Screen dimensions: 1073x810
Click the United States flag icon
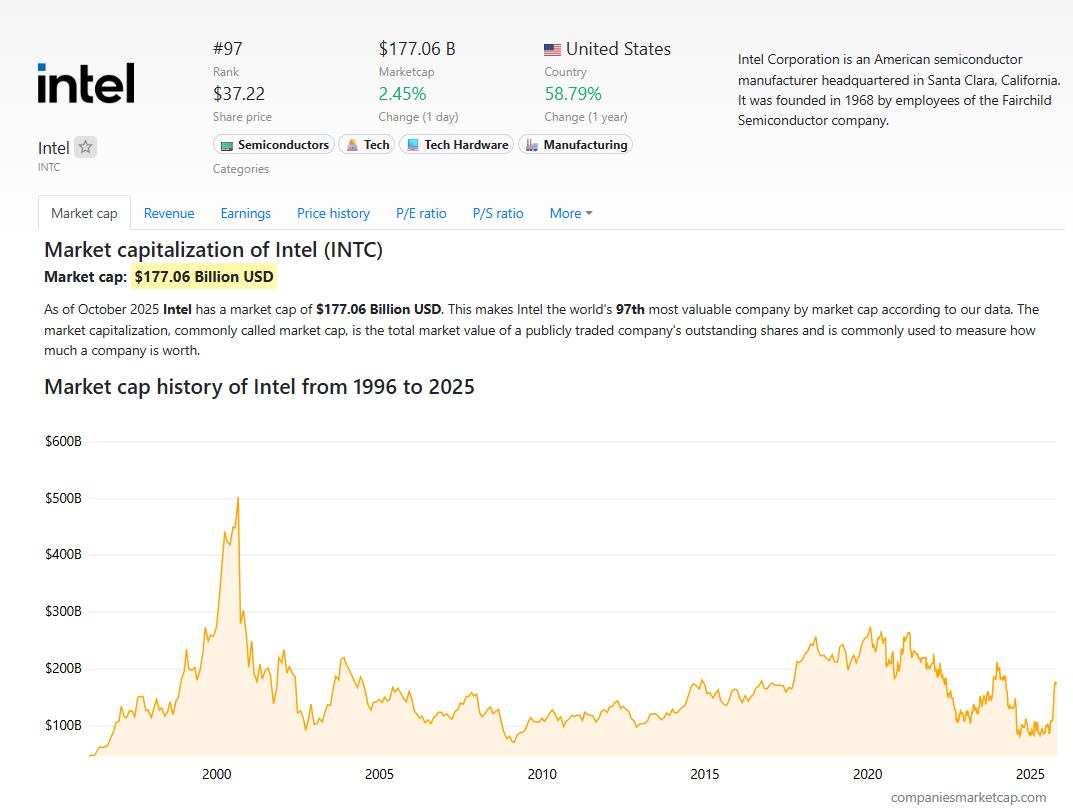pyautogui.click(x=552, y=49)
